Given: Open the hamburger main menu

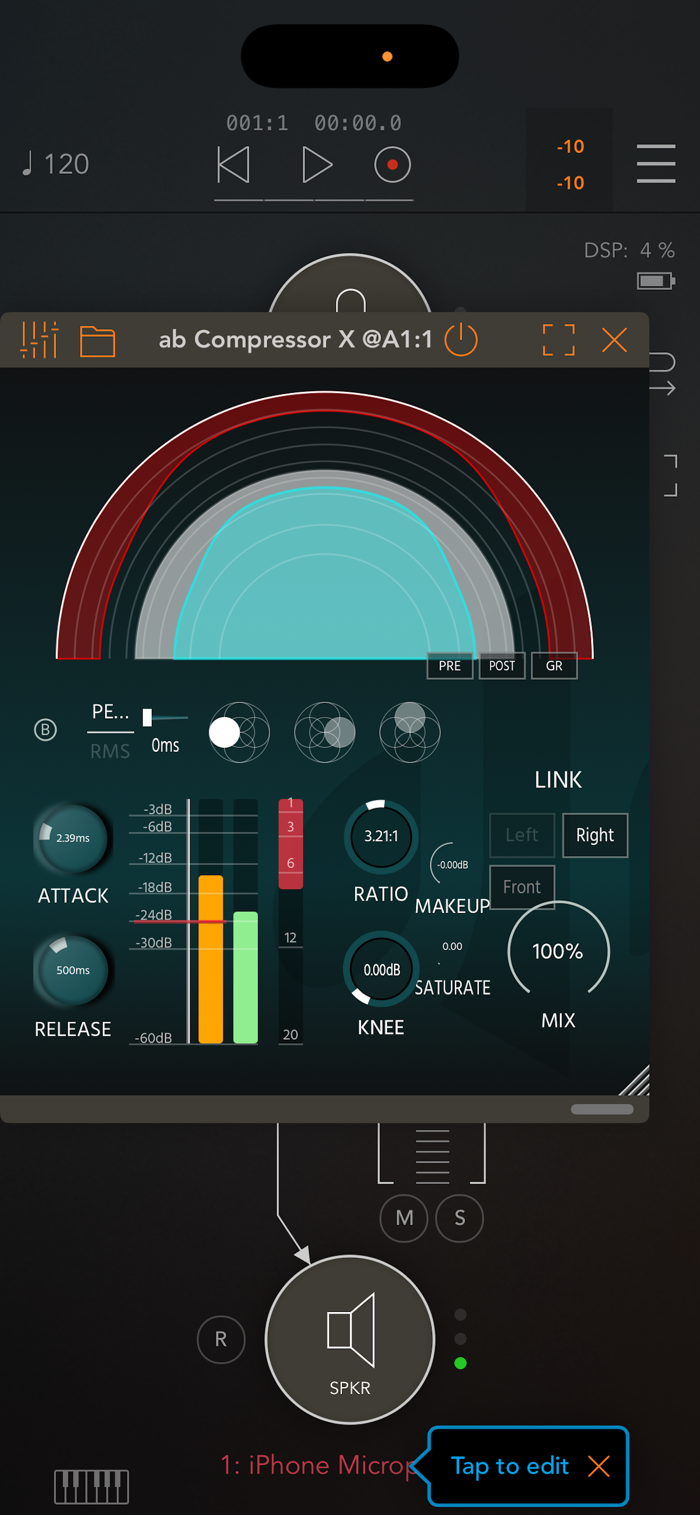Looking at the screenshot, I should pos(656,163).
